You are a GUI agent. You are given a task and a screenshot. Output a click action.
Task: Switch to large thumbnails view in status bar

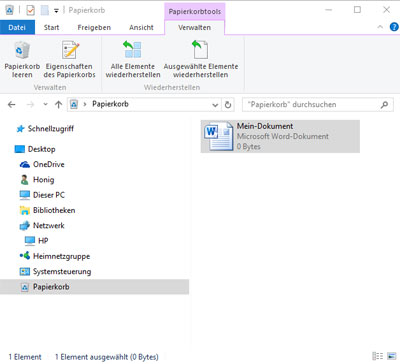(x=391, y=356)
